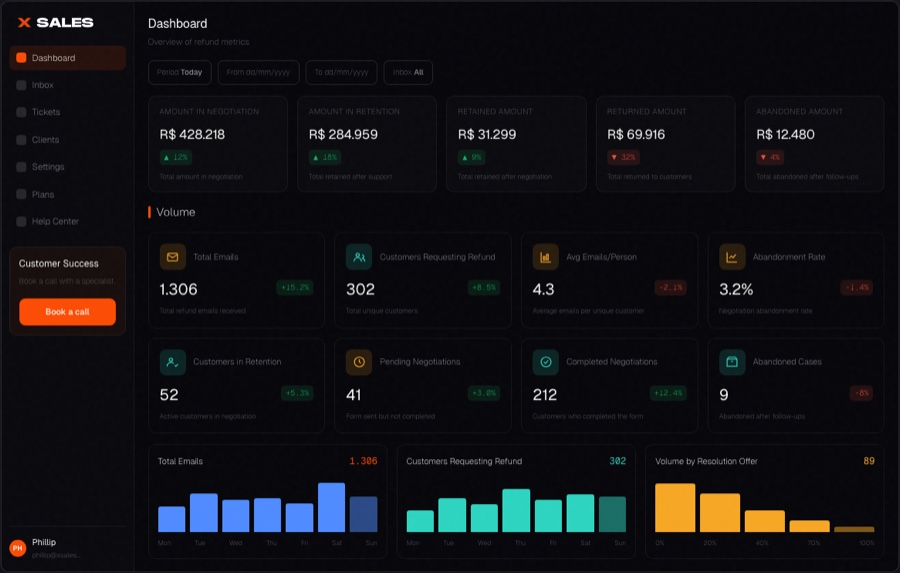Screen dimensions: 900x573
Task: Click the Abandoned Cases box icon
Action: tap(732, 362)
